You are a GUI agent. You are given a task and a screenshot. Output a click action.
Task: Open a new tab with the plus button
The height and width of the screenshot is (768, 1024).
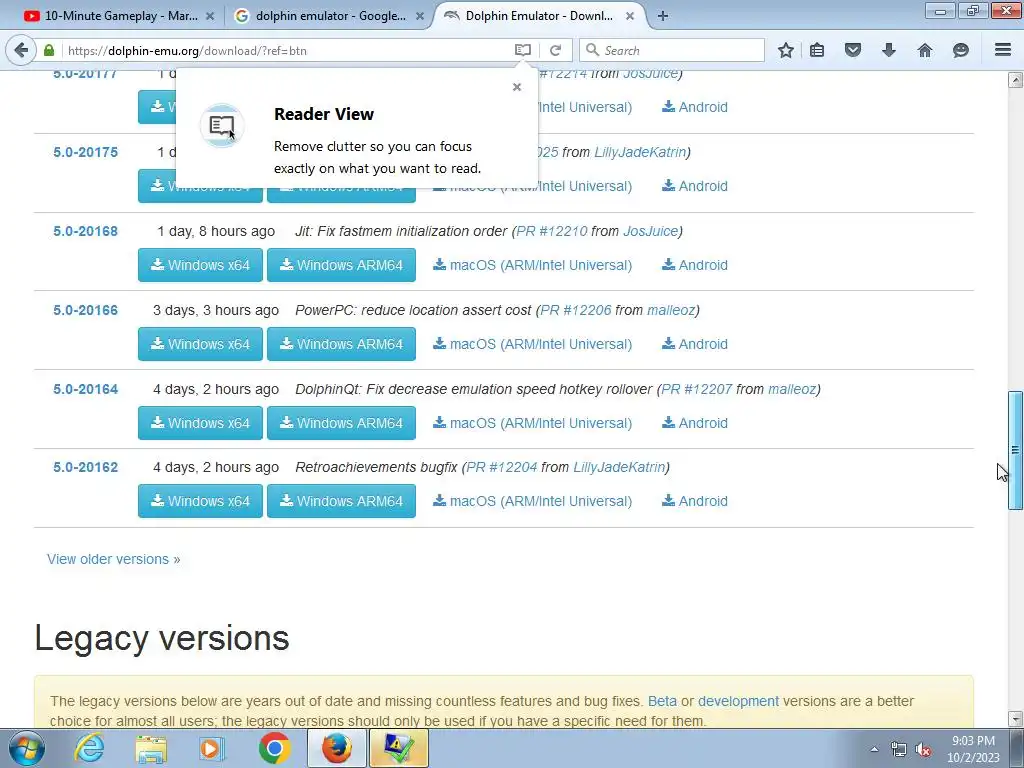(663, 16)
